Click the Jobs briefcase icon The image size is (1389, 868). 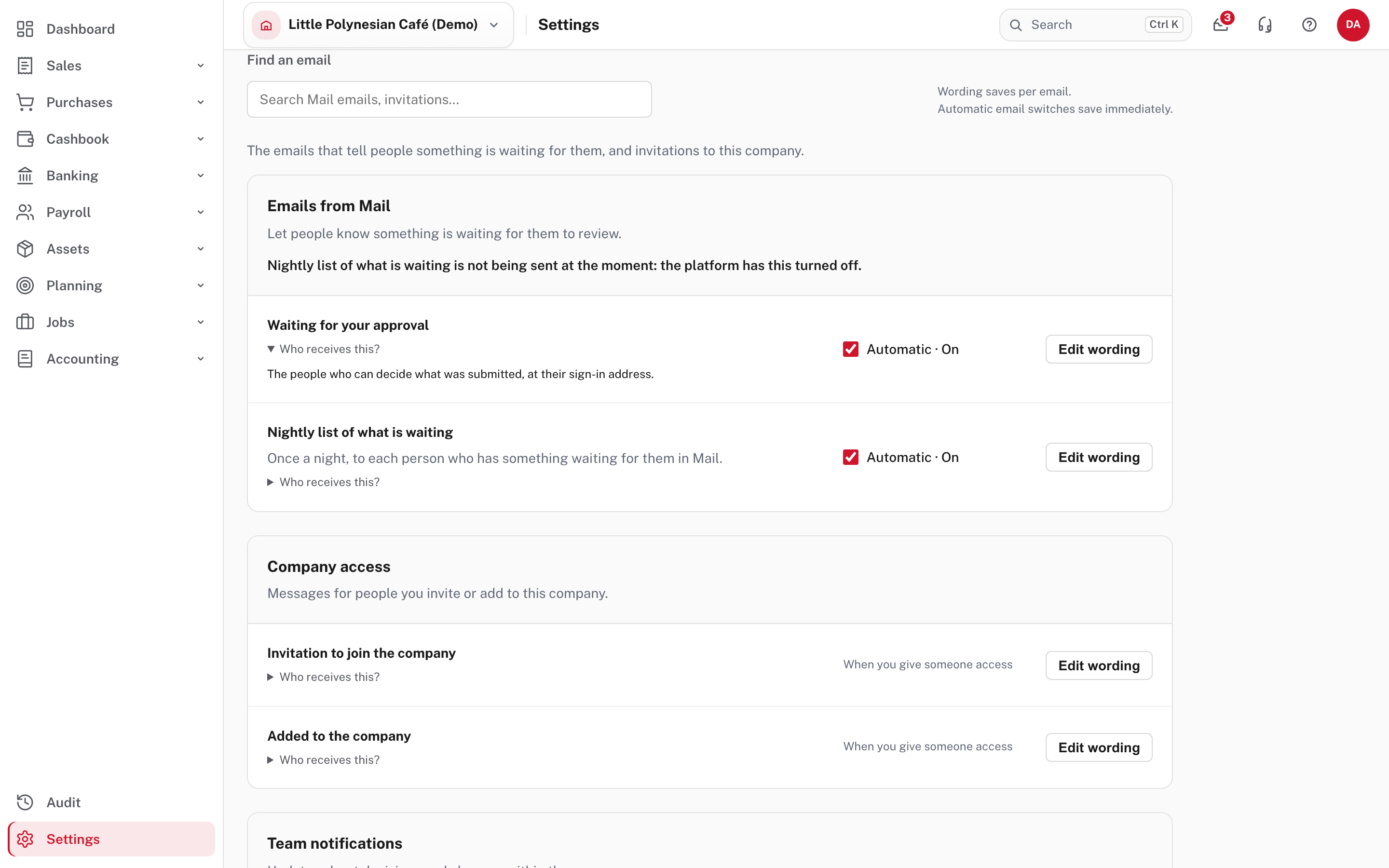(25, 322)
